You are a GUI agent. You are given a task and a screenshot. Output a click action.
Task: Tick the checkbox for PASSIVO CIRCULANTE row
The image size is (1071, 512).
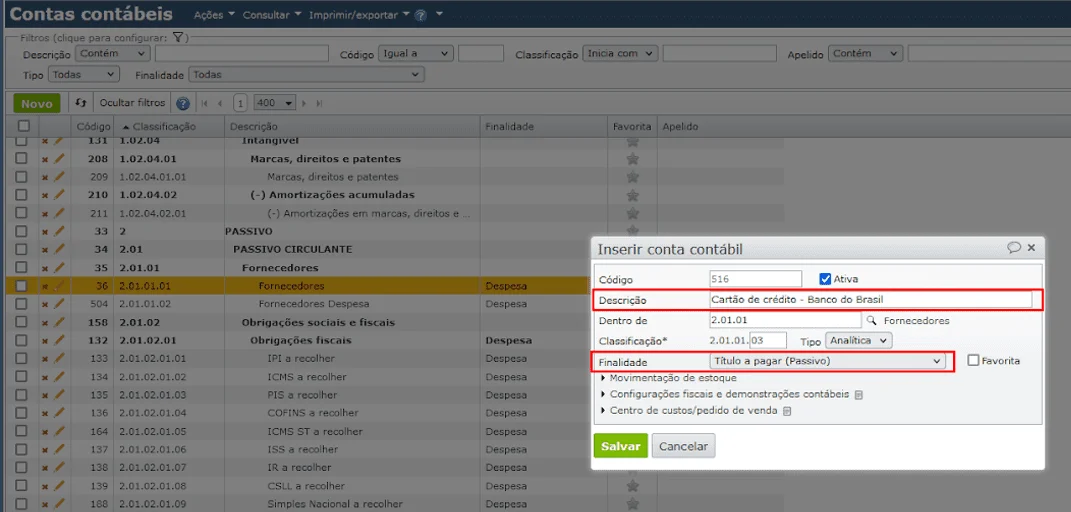coord(22,249)
